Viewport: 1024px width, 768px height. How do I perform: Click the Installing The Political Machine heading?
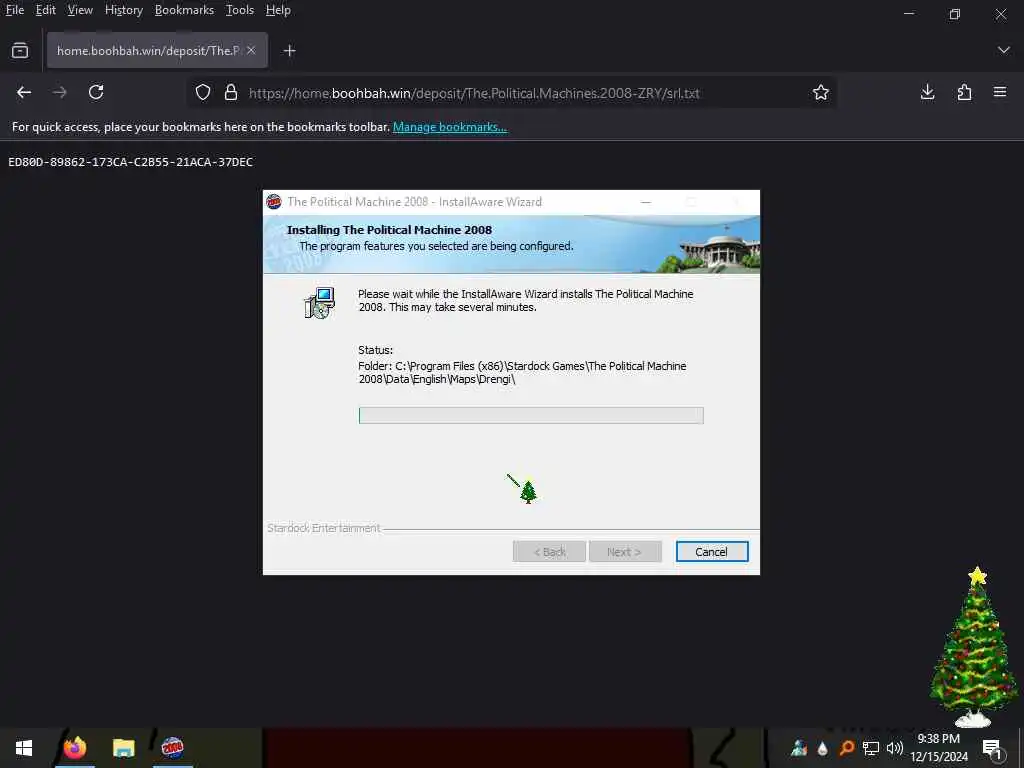(x=389, y=230)
